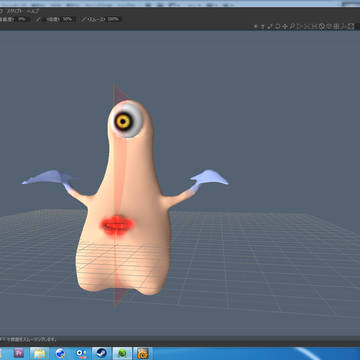360x360 pixels.
Task: Click the 30% value field in options bar
Action: (68, 19)
